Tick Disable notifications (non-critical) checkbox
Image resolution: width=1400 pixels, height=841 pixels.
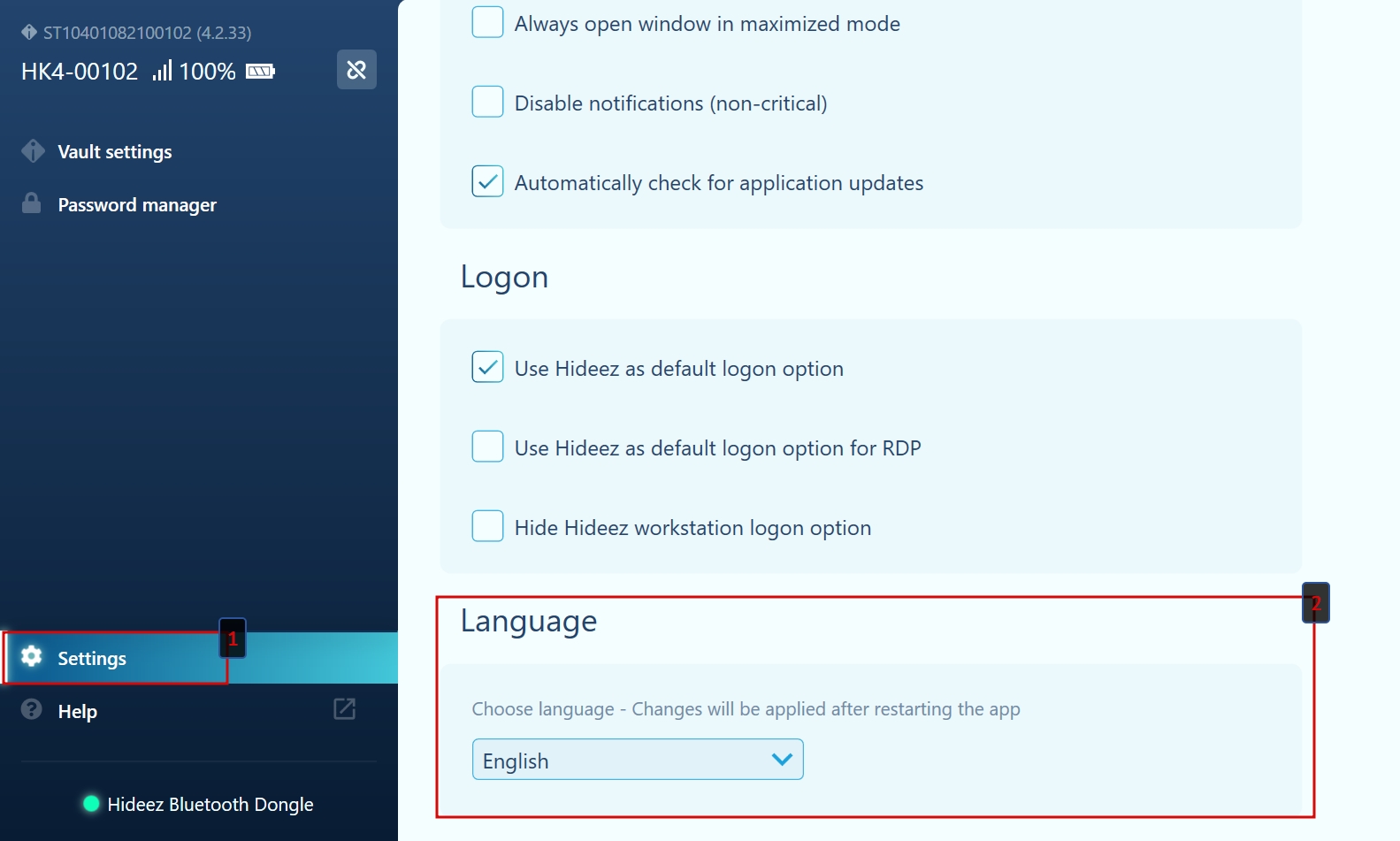coord(487,103)
